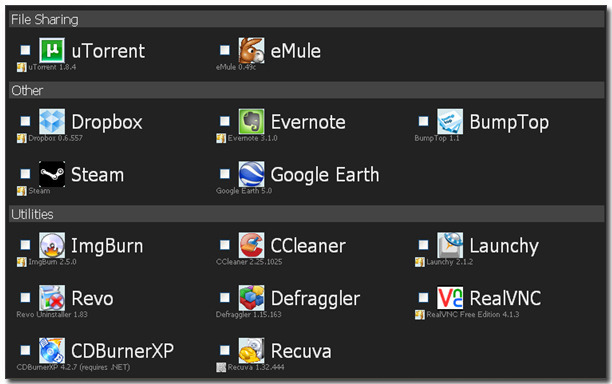Click the 'Google Earth 5.0' caption
The image size is (612, 384).
point(244,191)
